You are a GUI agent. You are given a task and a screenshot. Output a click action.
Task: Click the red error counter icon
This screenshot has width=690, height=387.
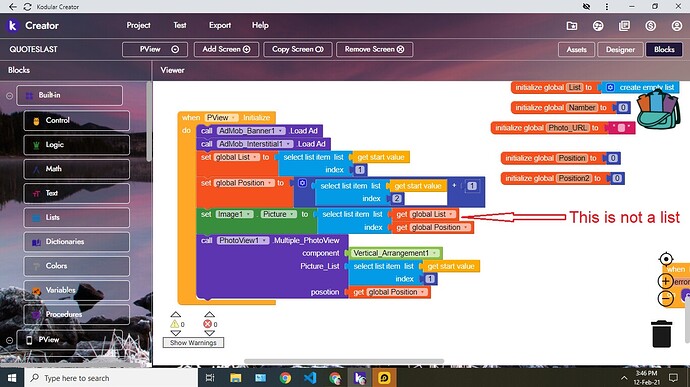tap(207, 324)
